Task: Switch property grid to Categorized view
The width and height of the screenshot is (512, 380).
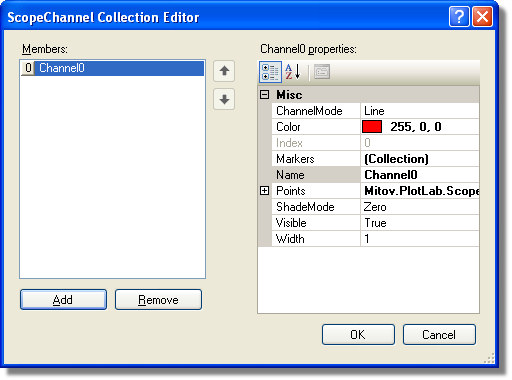Action: pyautogui.click(x=270, y=72)
